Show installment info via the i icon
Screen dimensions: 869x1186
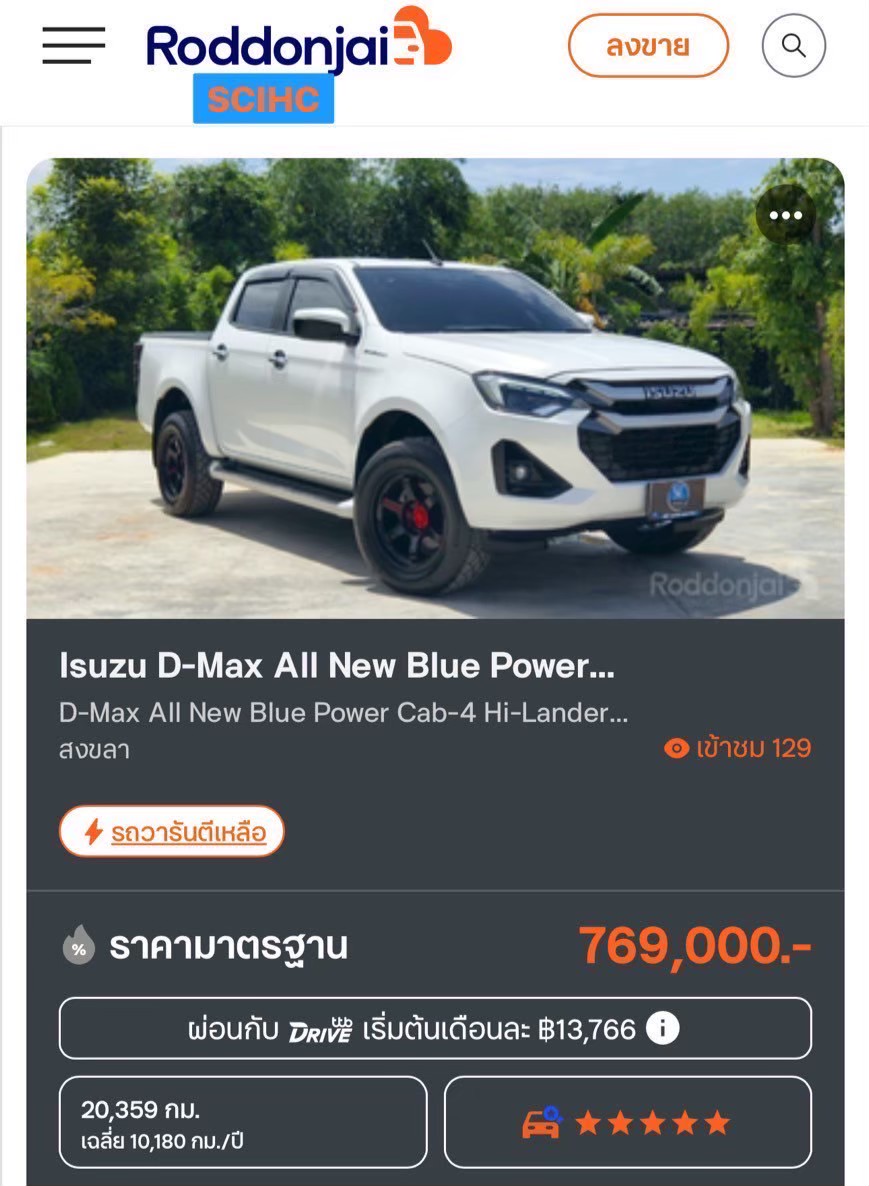[x=663, y=1029]
